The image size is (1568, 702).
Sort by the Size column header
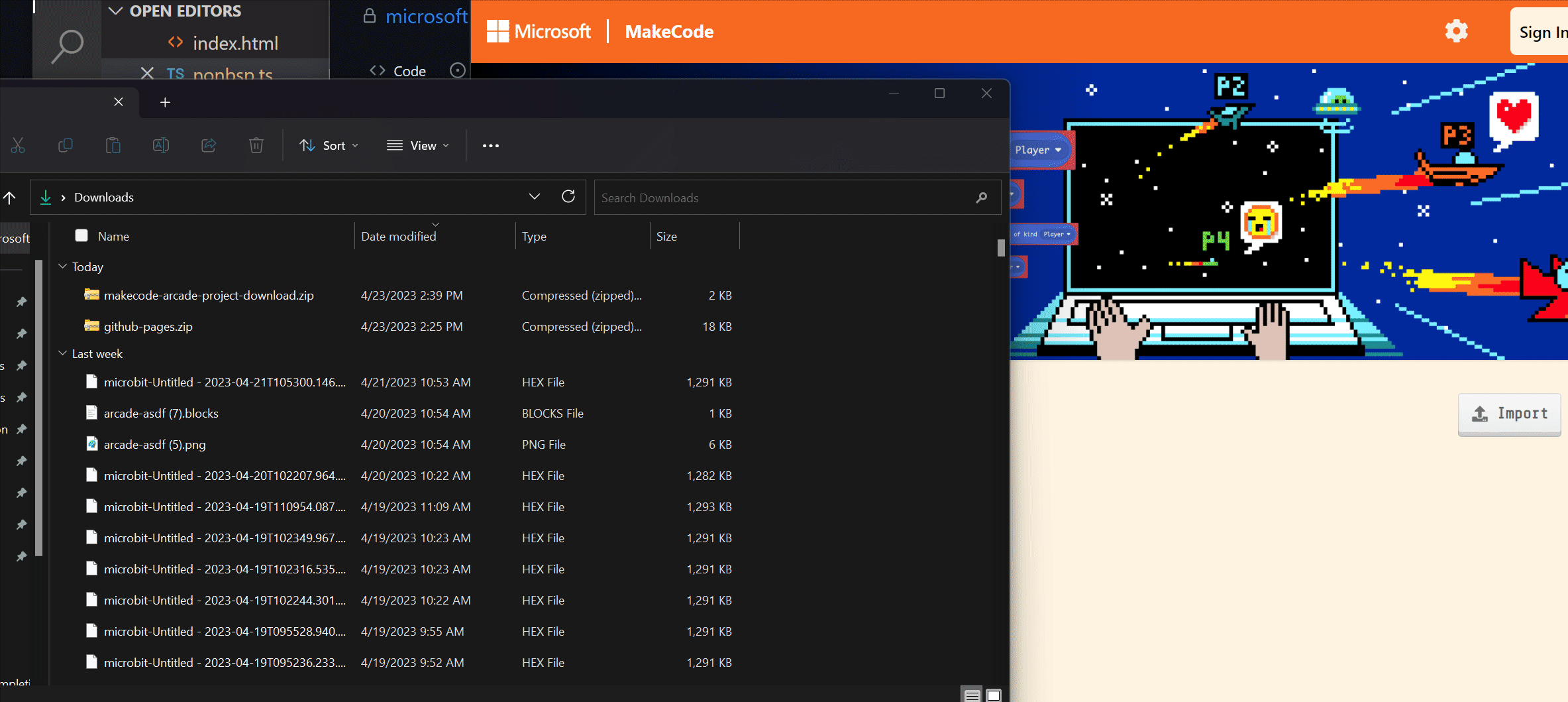pyautogui.click(x=666, y=237)
